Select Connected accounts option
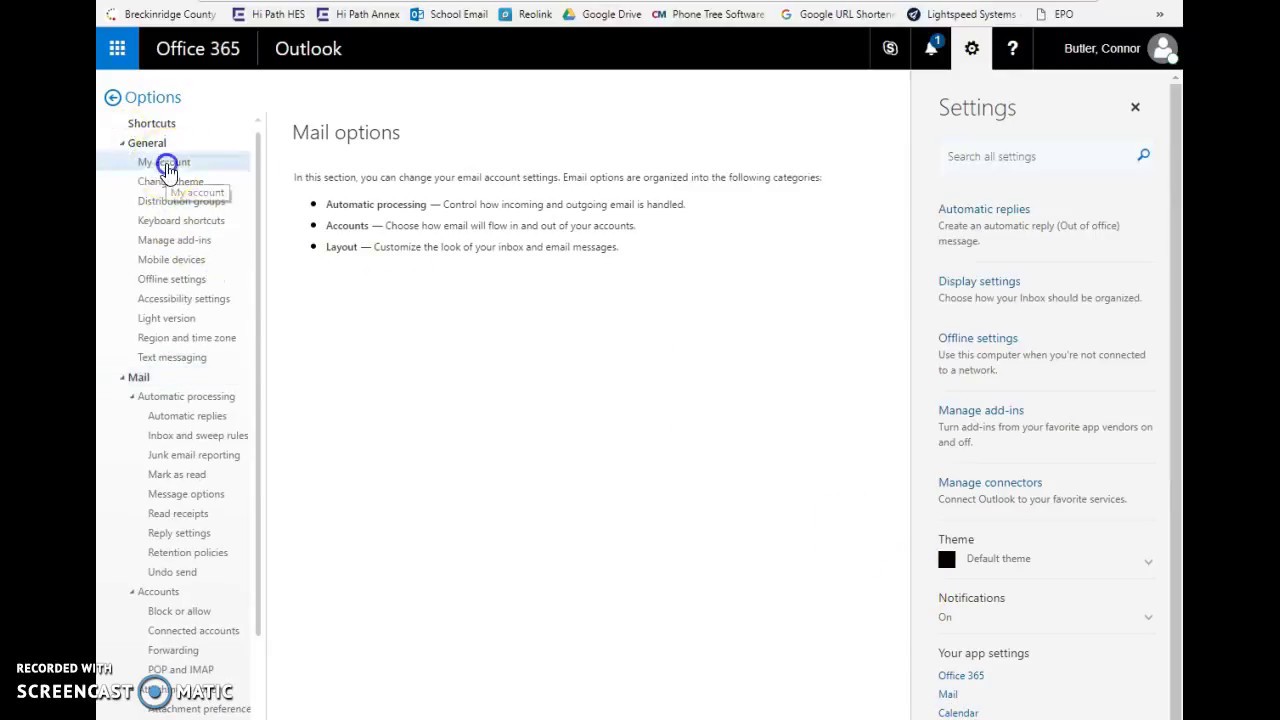 point(193,631)
